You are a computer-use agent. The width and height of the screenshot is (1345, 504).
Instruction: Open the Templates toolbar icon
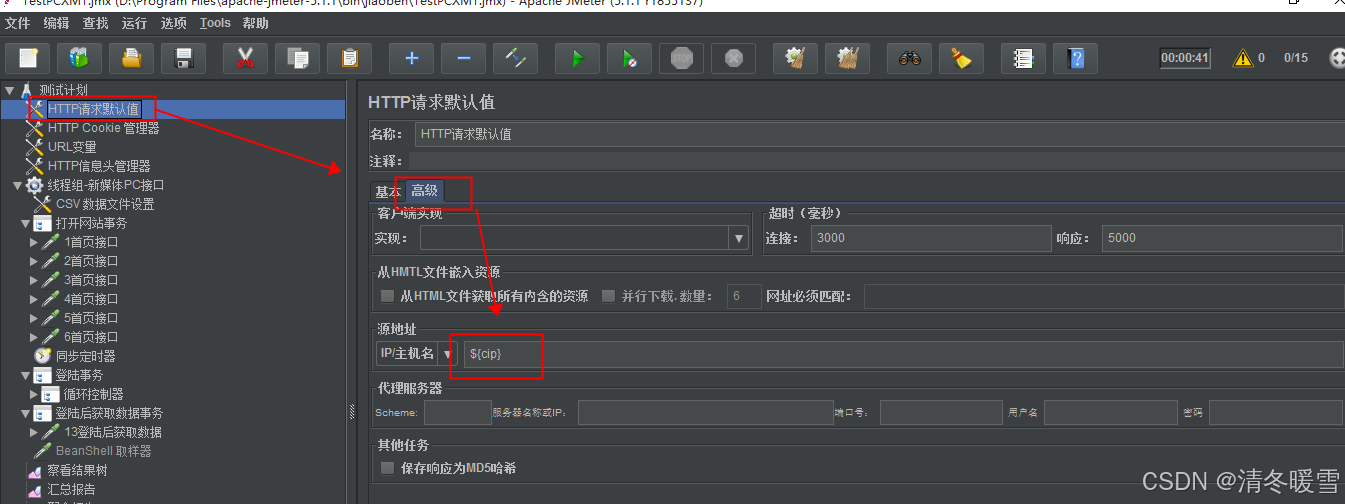79,58
